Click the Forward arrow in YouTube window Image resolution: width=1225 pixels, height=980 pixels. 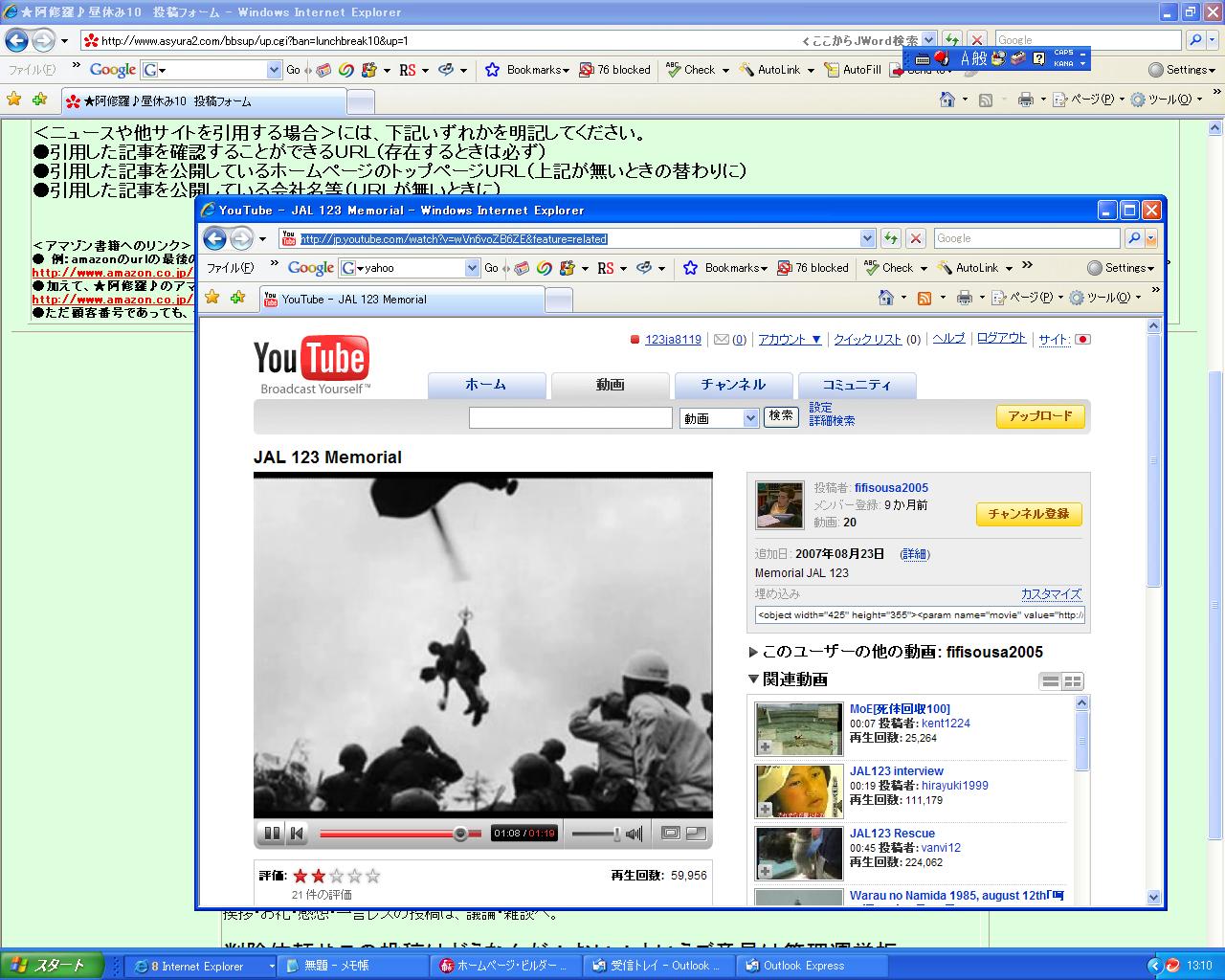point(241,238)
